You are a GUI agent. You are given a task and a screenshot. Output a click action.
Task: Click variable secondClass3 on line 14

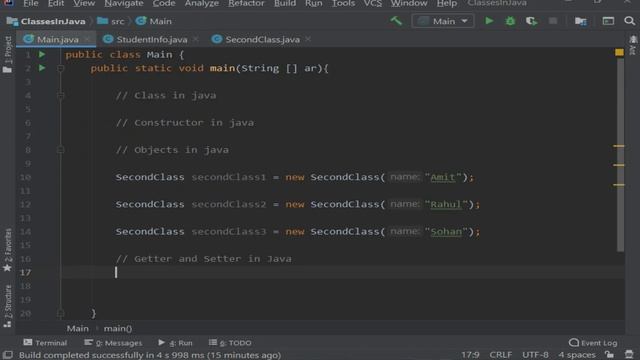coord(229,231)
